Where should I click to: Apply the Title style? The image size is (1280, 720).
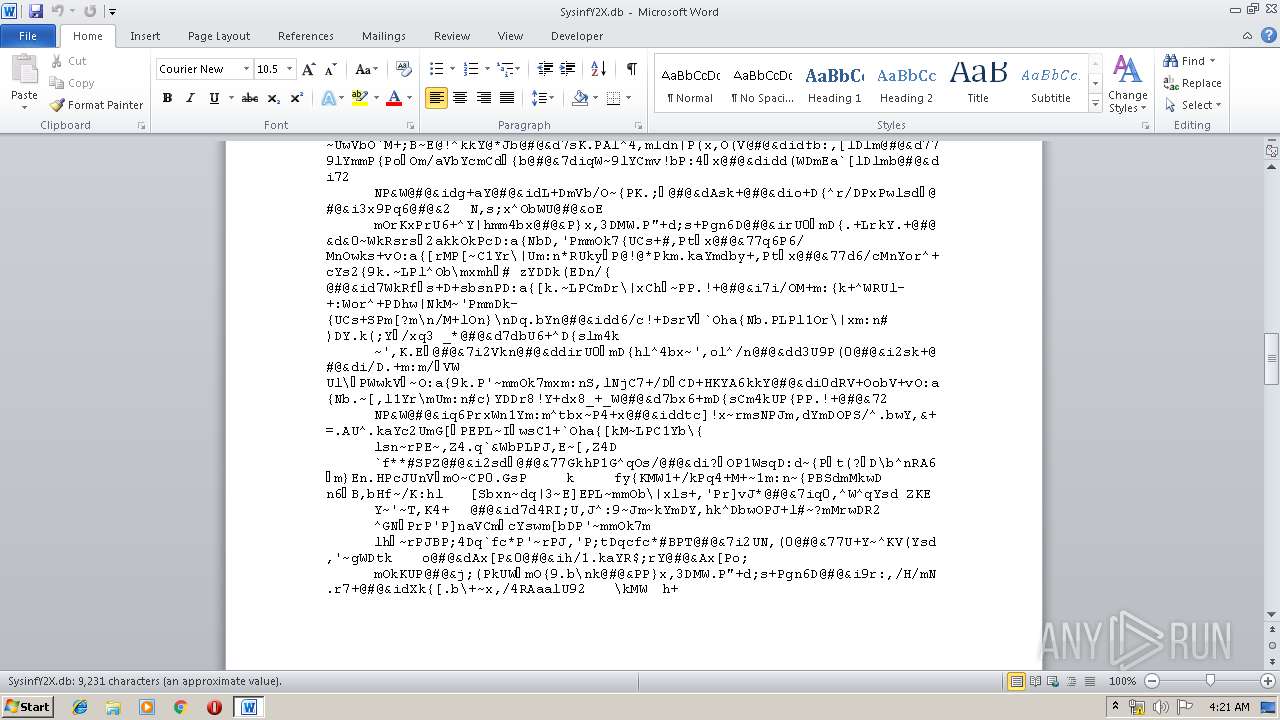(978, 84)
